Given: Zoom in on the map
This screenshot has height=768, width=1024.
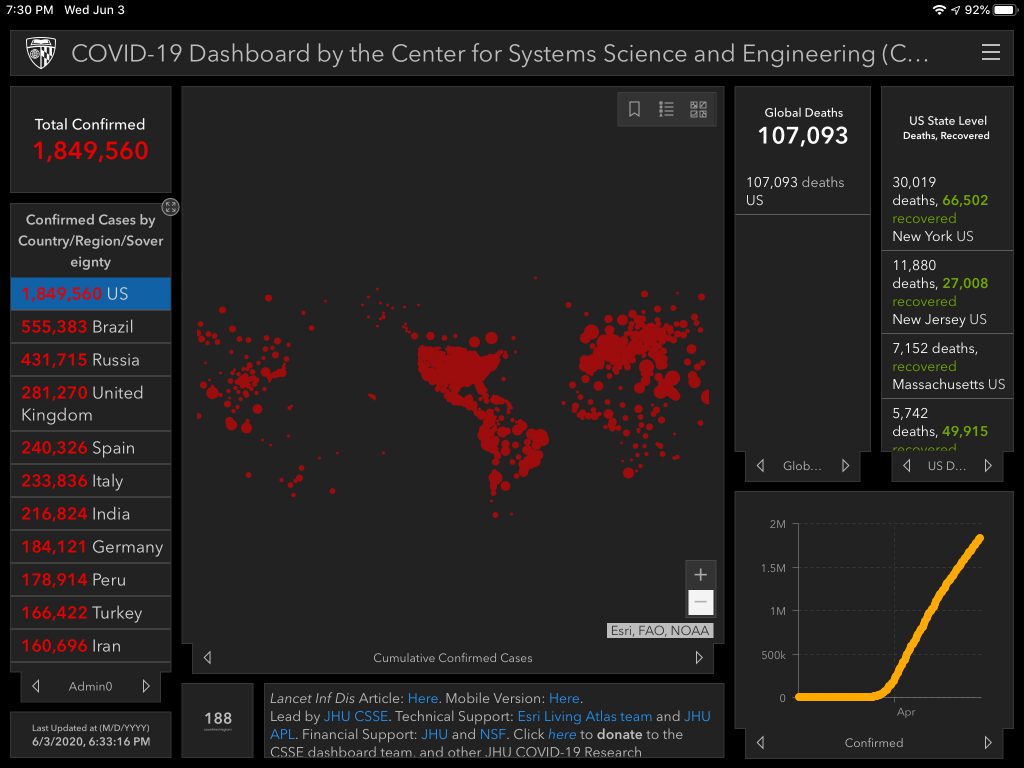Looking at the screenshot, I should 700,575.
